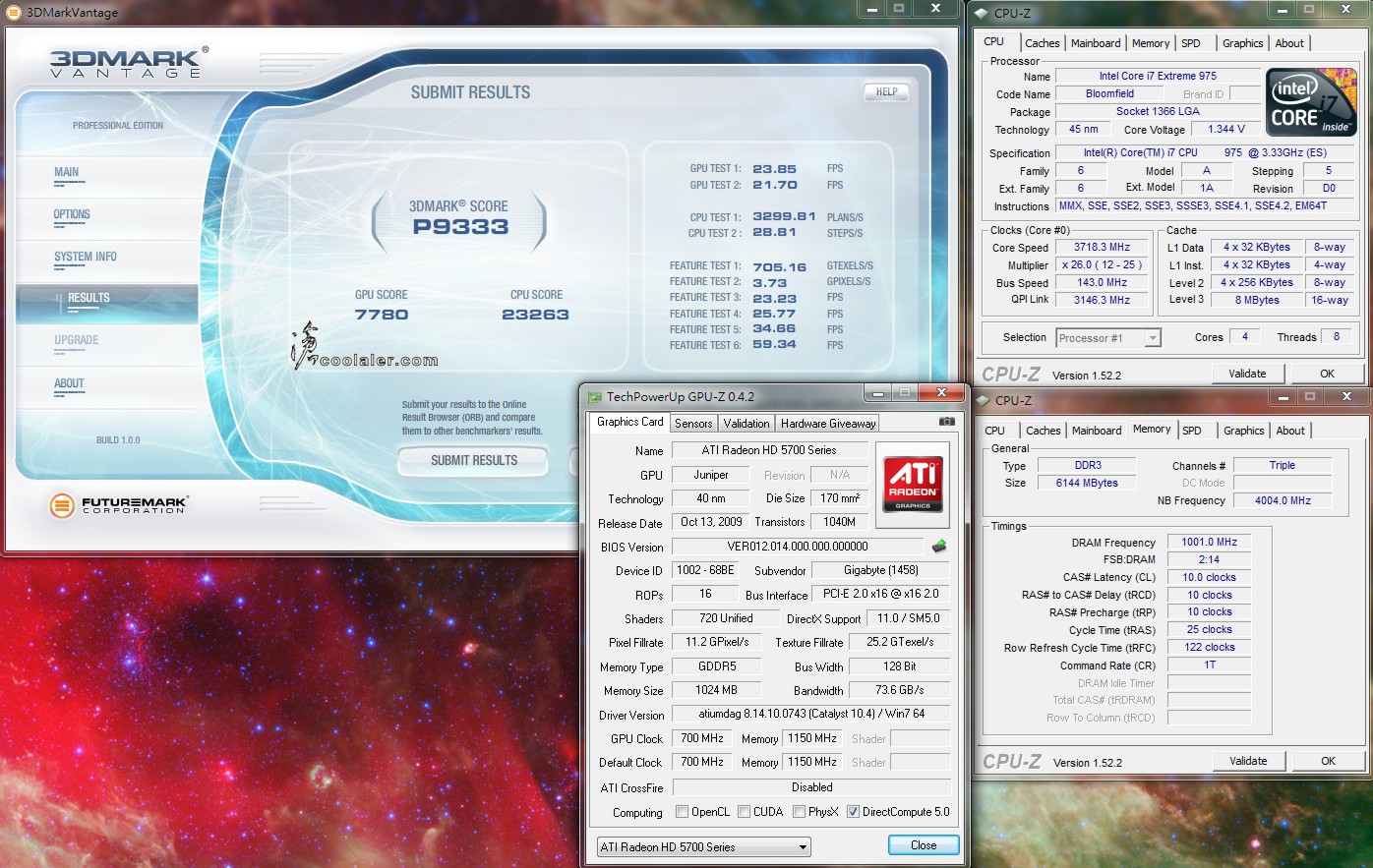Click the NB Frequency value 4004.0 MHz
Viewport: 1373px width, 868px height.
pos(1283,500)
